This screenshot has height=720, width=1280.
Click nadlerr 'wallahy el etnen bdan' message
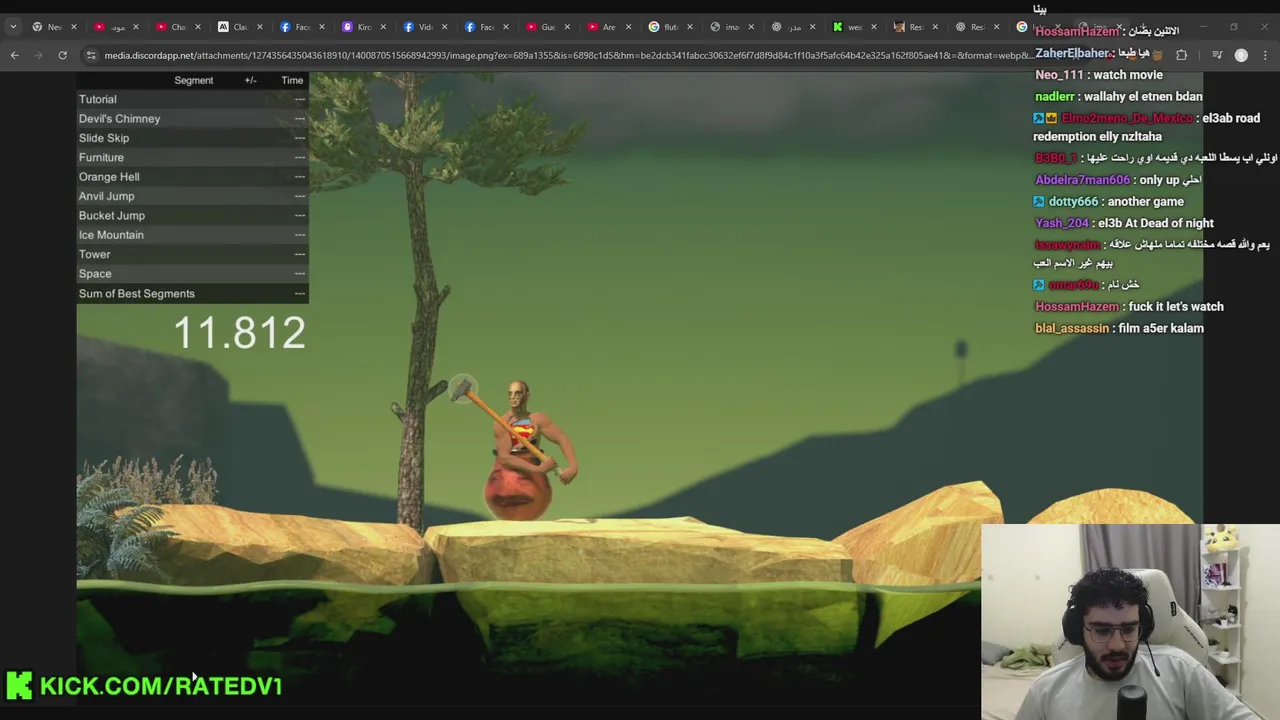coord(1119,97)
